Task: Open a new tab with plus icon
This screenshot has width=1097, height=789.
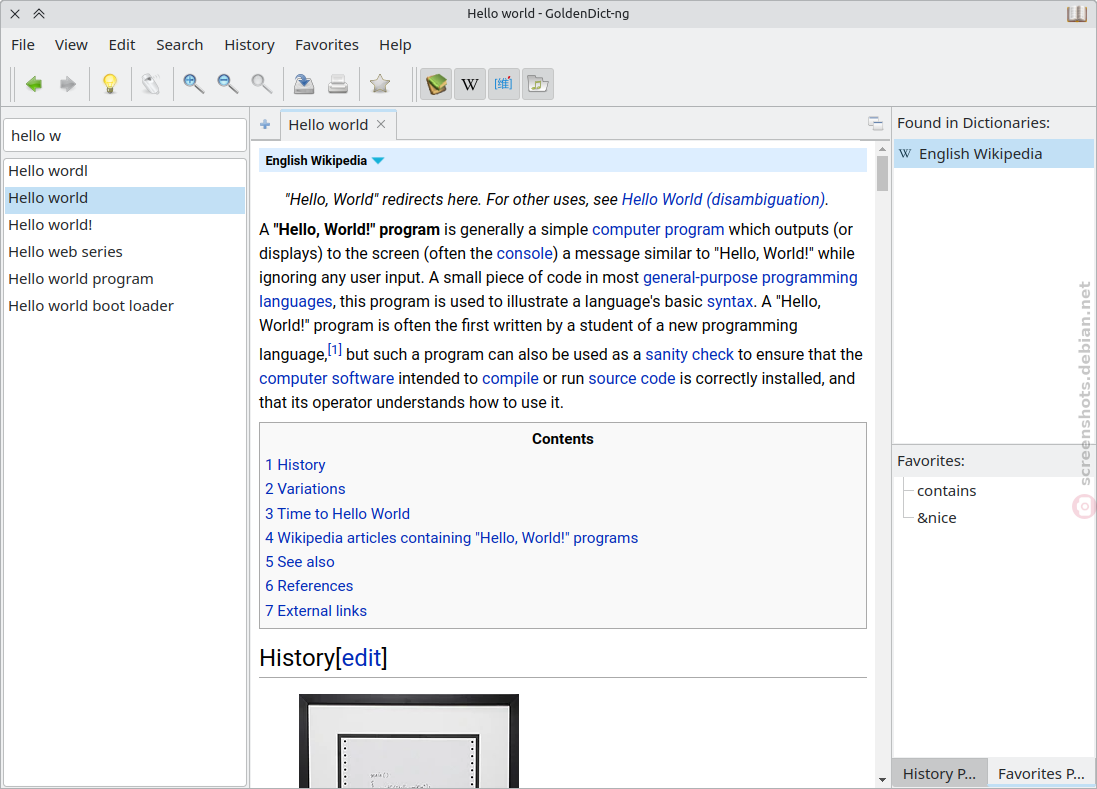Action: click(x=265, y=125)
